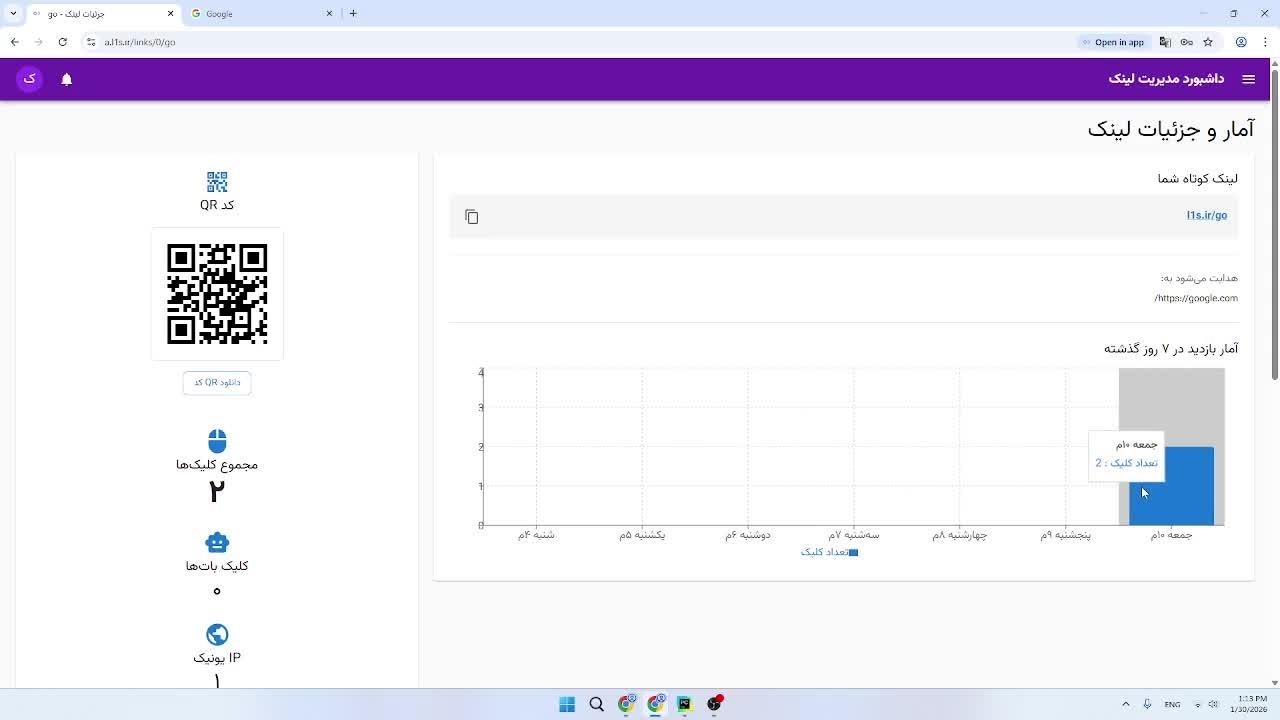Open the l1s.ir/go short link

coord(1206,215)
